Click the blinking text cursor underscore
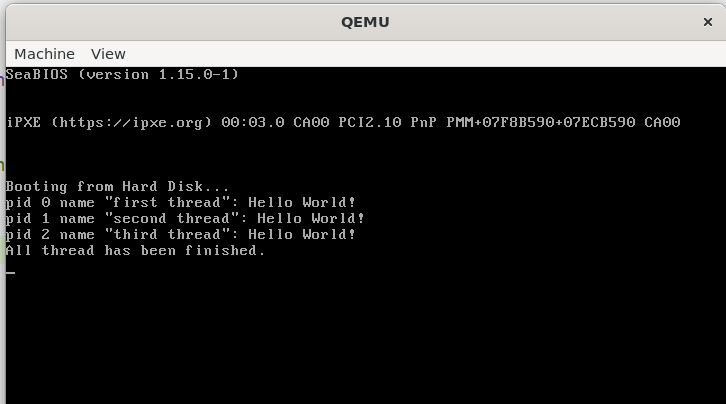The height and width of the screenshot is (404, 726). [x=10, y=273]
